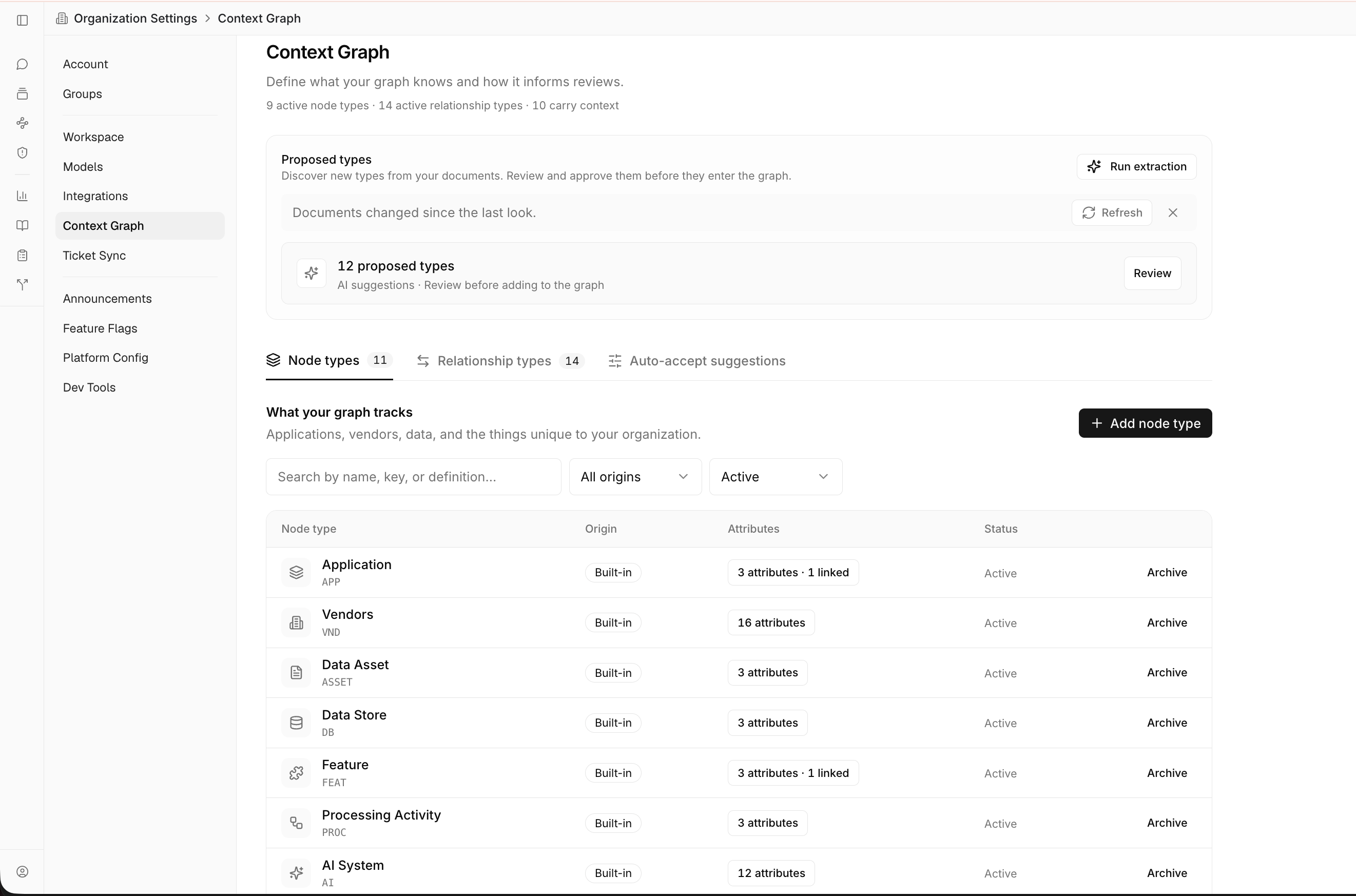The width and height of the screenshot is (1356, 896).
Task: Click the Run extraction button
Action: (x=1136, y=166)
